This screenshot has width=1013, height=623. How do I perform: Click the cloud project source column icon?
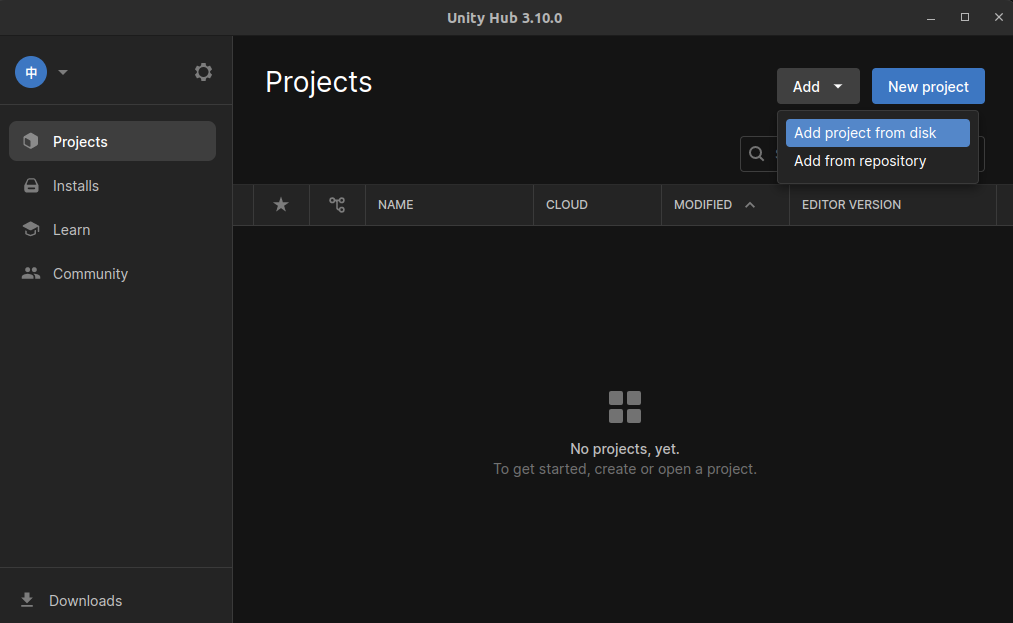tap(337, 204)
